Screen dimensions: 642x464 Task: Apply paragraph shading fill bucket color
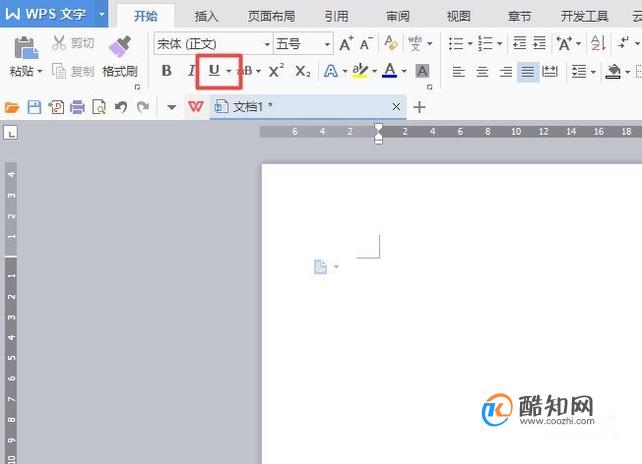(x=613, y=72)
